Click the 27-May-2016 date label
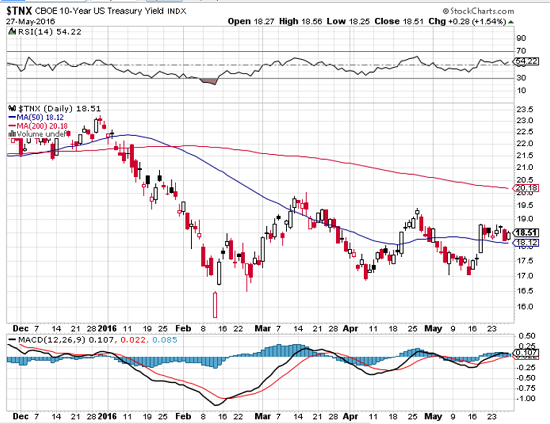This screenshot has width=550, height=424. tap(31, 21)
